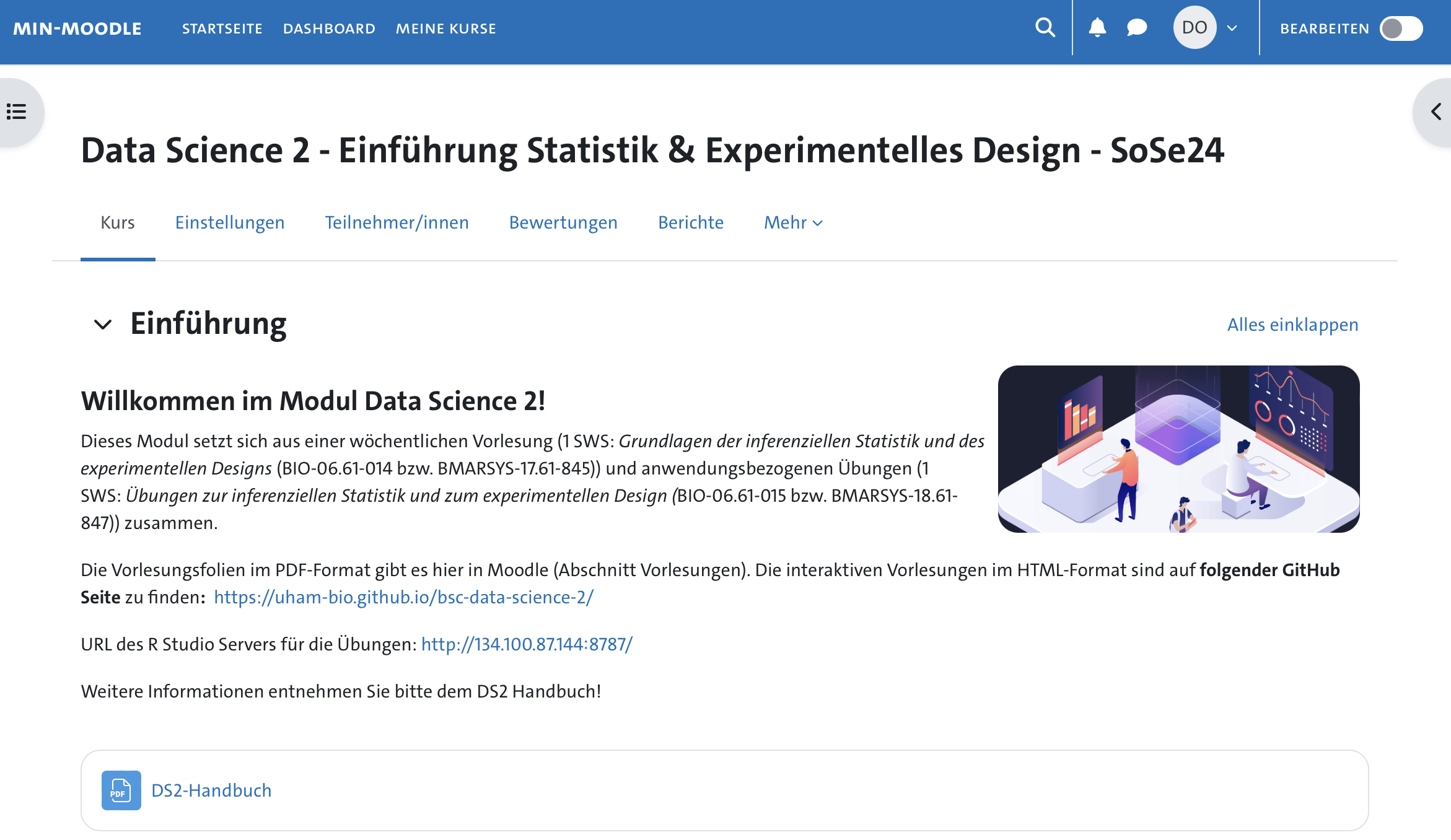Switch to the Bewertungen tab

point(563,222)
